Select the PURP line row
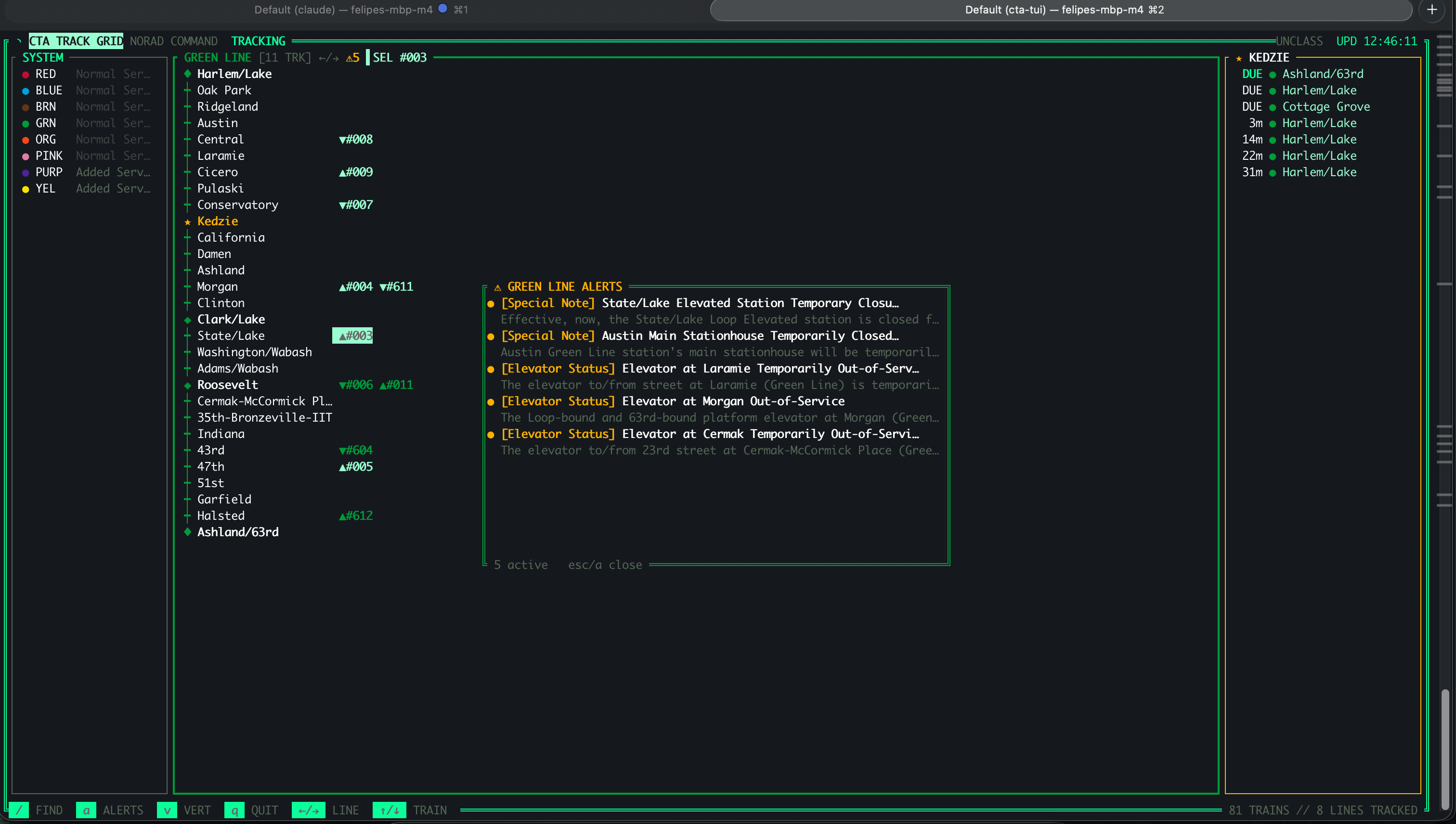Viewport: 1456px width, 824px height. pos(86,172)
